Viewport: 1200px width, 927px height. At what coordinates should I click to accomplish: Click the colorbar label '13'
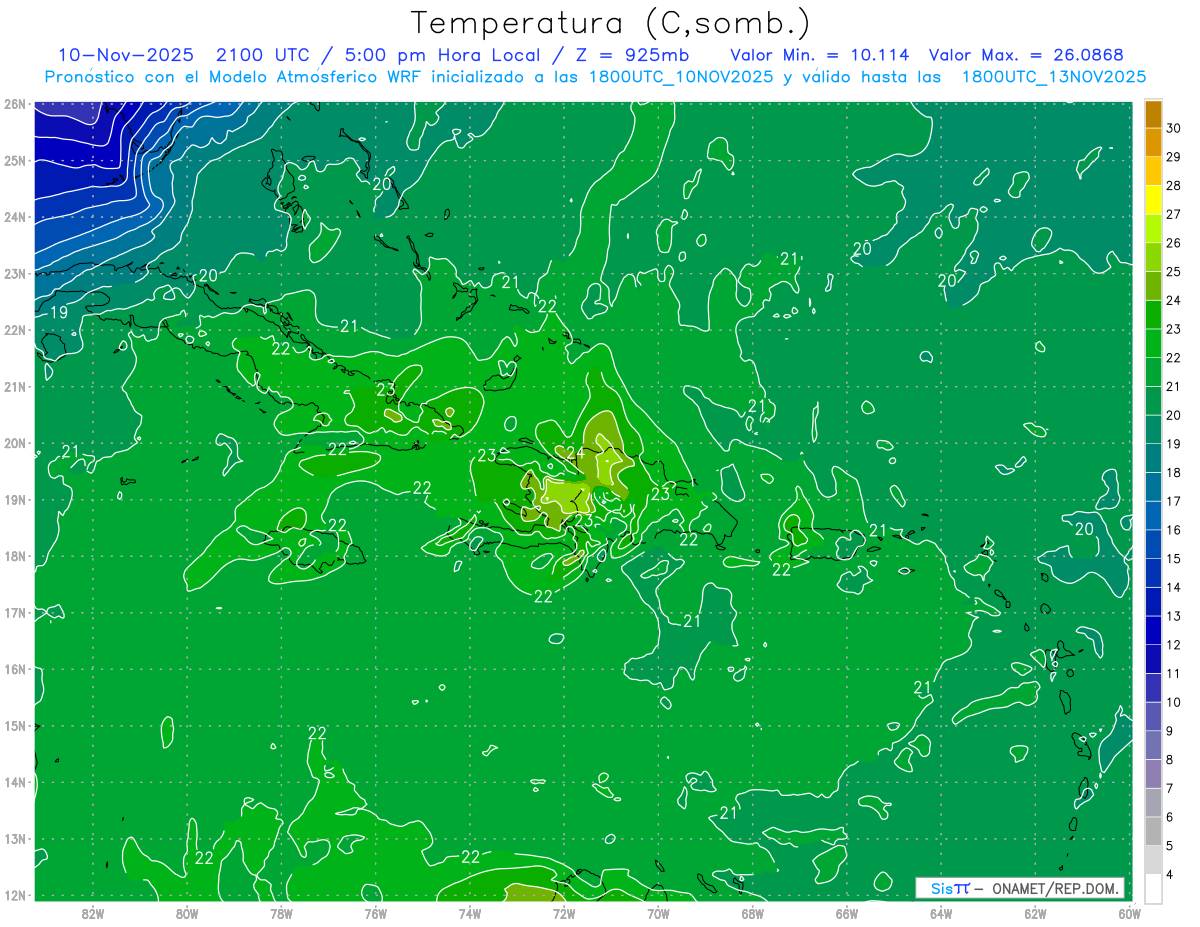(1174, 616)
